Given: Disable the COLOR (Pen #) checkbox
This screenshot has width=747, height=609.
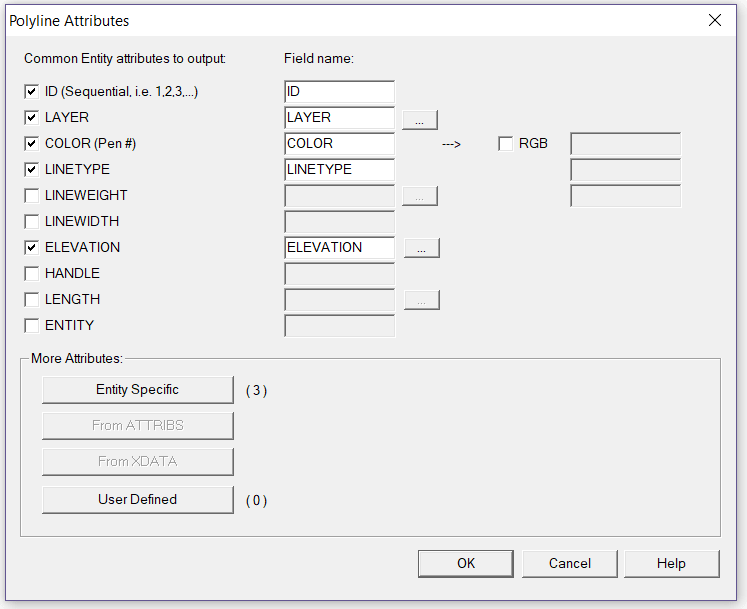Looking at the screenshot, I should (31, 143).
